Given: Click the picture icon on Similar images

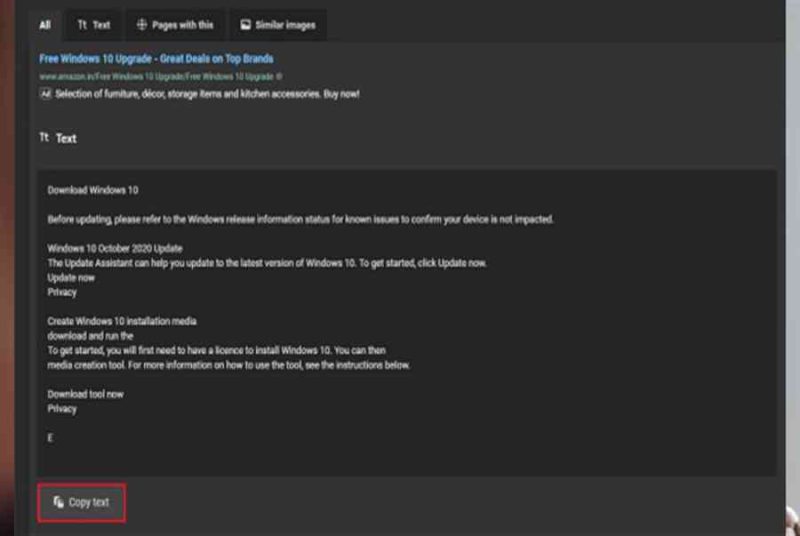Looking at the screenshot, I should click(245, 24).
